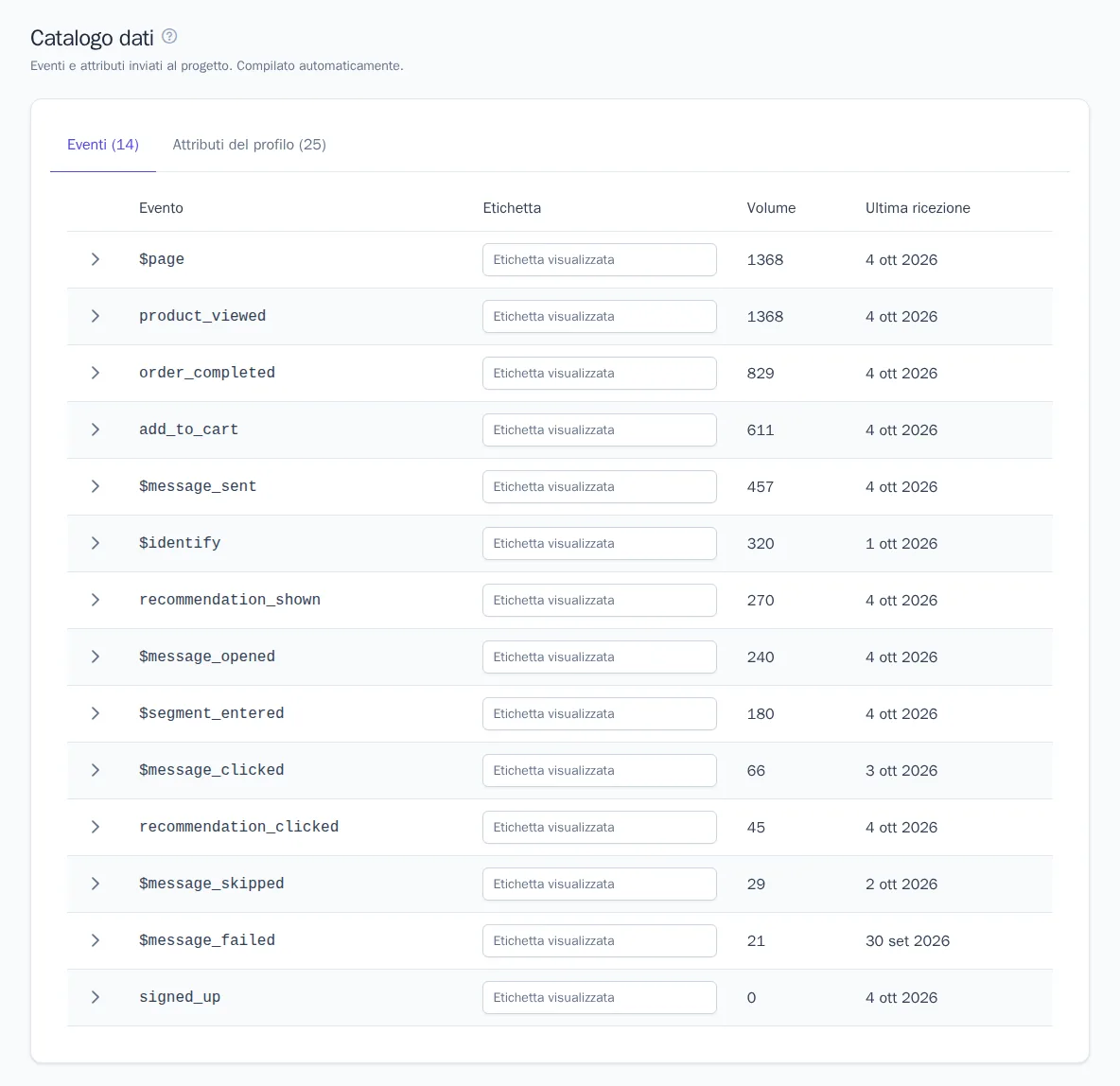Click the Catalogo dati page title
This screenshot has width=1120, height=1086.
(x=92, y=37)
